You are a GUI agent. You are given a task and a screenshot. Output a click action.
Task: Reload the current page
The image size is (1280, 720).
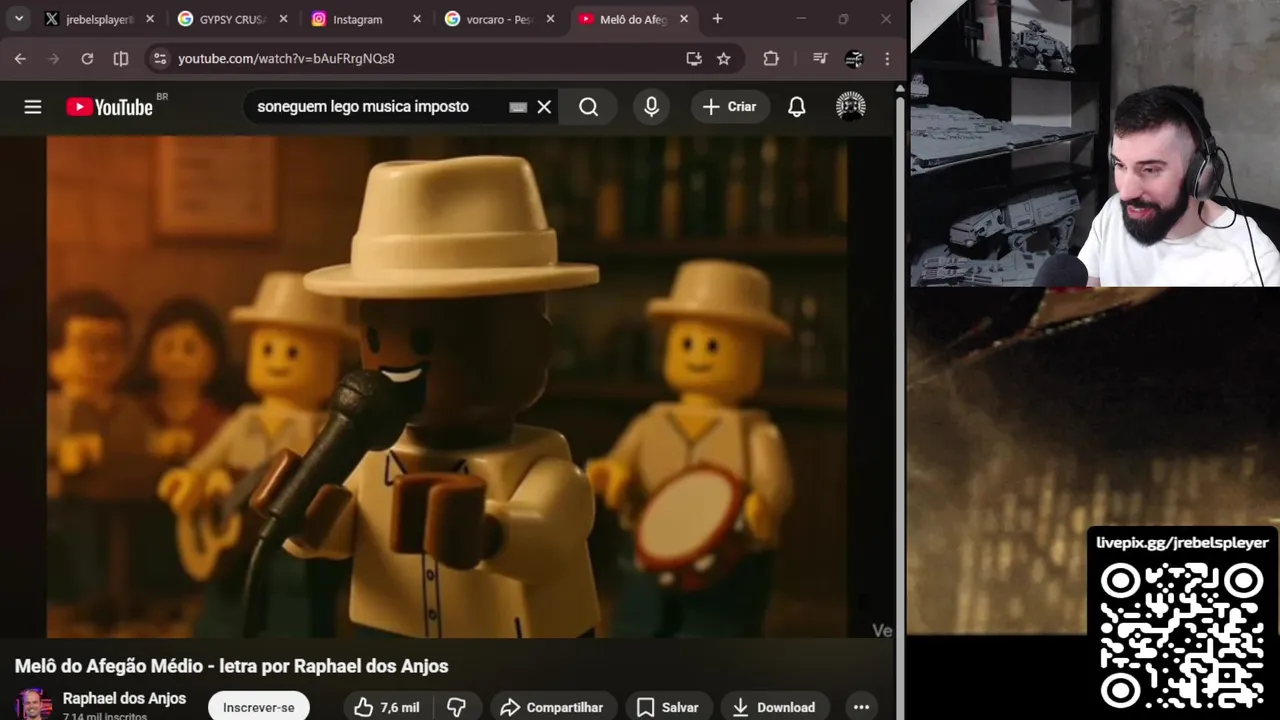(x=87, y=59)
